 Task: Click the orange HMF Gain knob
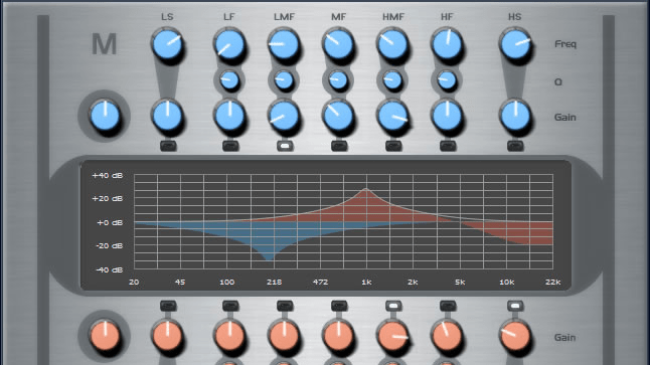tap(393, 335)
